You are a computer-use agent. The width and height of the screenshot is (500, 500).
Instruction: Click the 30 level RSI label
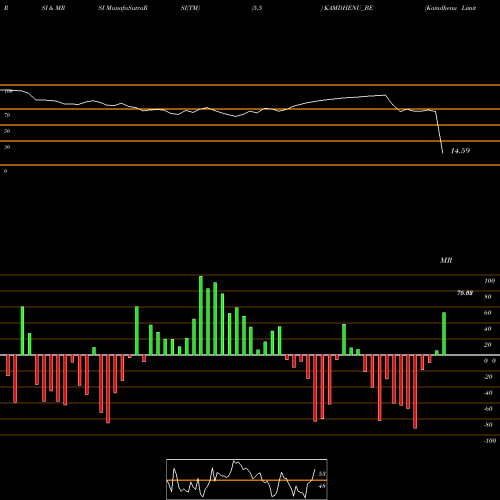7,147
